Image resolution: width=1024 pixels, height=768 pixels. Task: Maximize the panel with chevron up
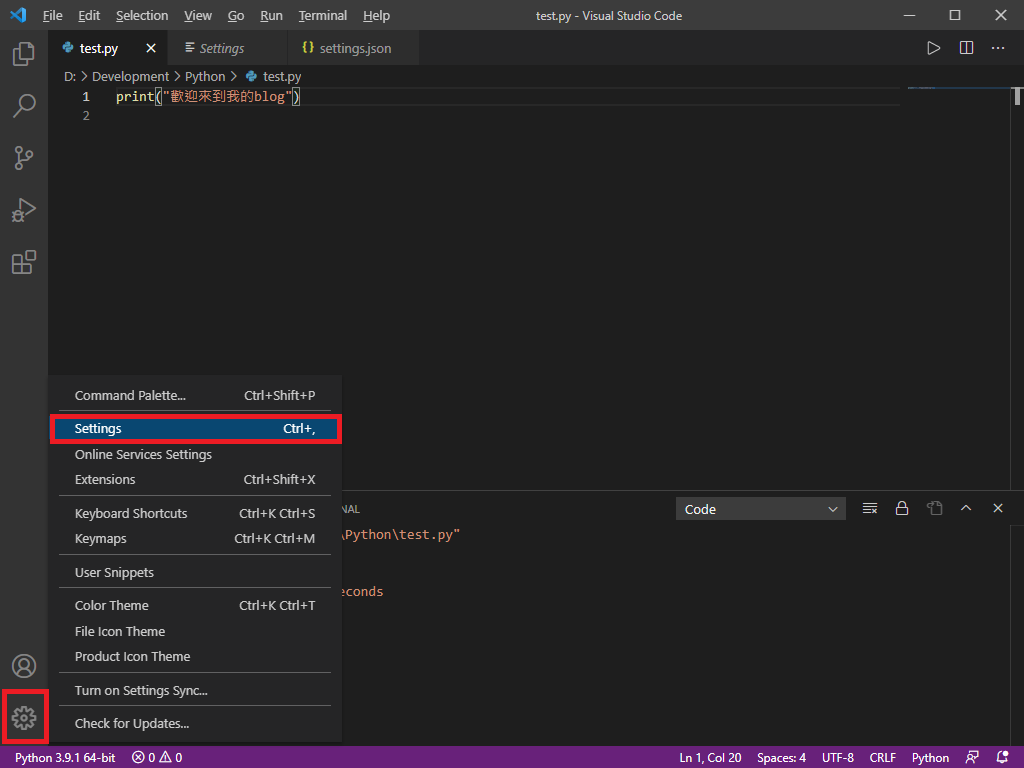(966, 508)
